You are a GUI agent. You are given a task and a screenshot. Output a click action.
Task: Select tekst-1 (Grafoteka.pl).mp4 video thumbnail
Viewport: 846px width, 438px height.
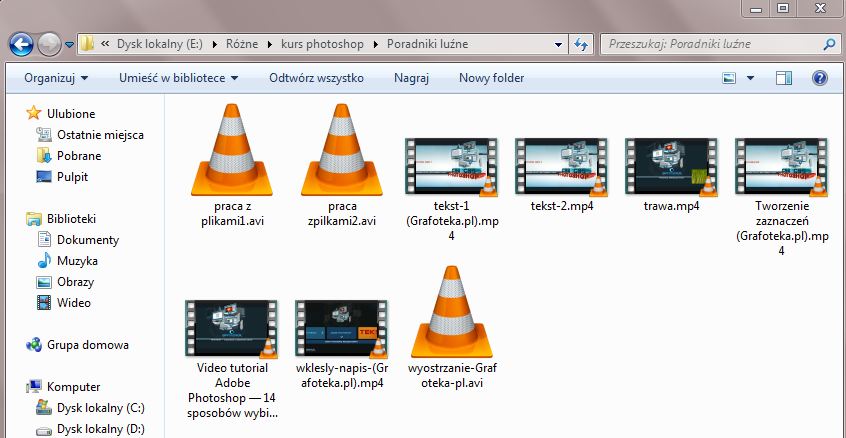452,167
